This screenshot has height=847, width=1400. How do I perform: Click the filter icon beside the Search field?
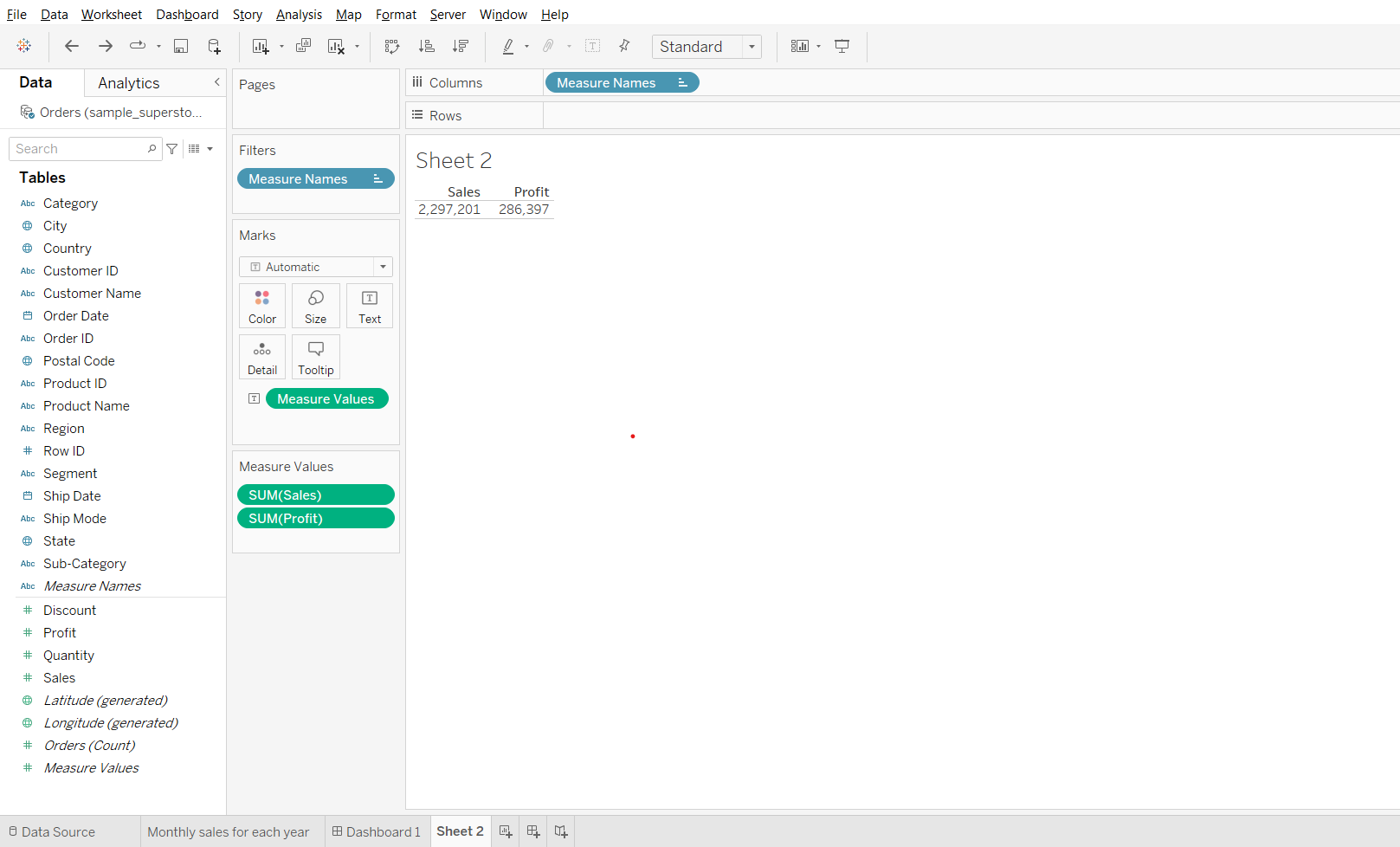point(172,149)
